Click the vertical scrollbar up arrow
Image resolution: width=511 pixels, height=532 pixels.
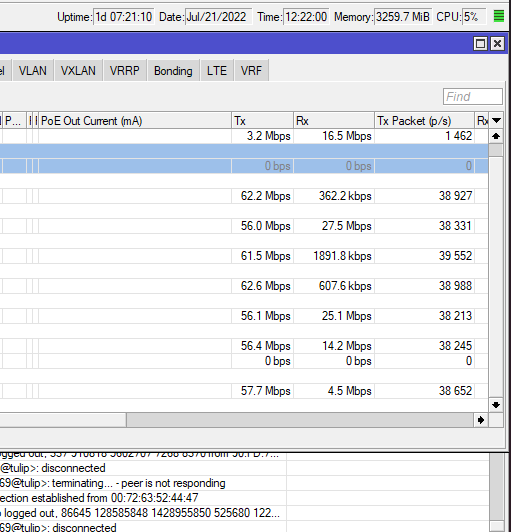(496, 136)
